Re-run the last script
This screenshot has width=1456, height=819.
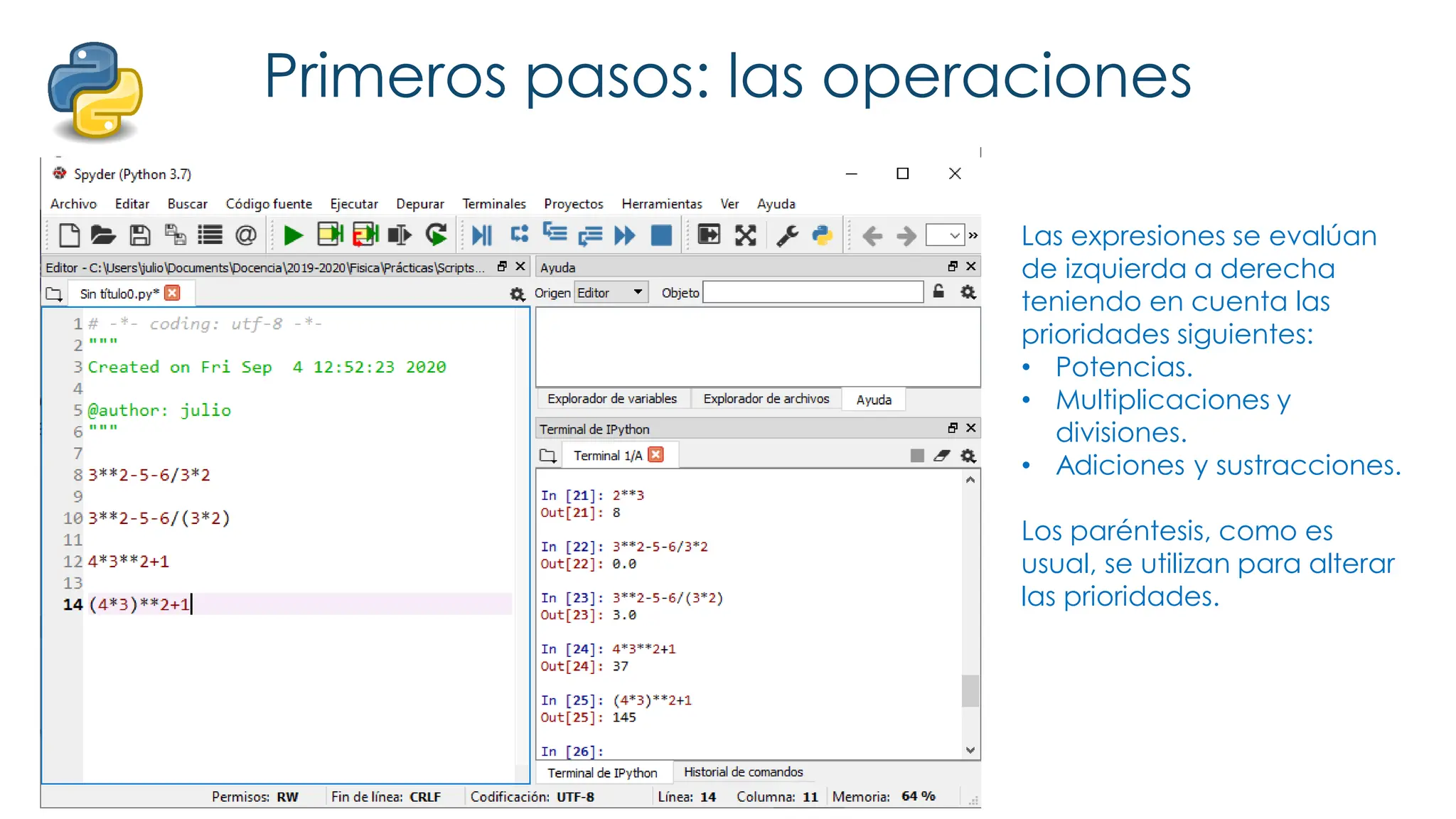[x=436, y=235]
